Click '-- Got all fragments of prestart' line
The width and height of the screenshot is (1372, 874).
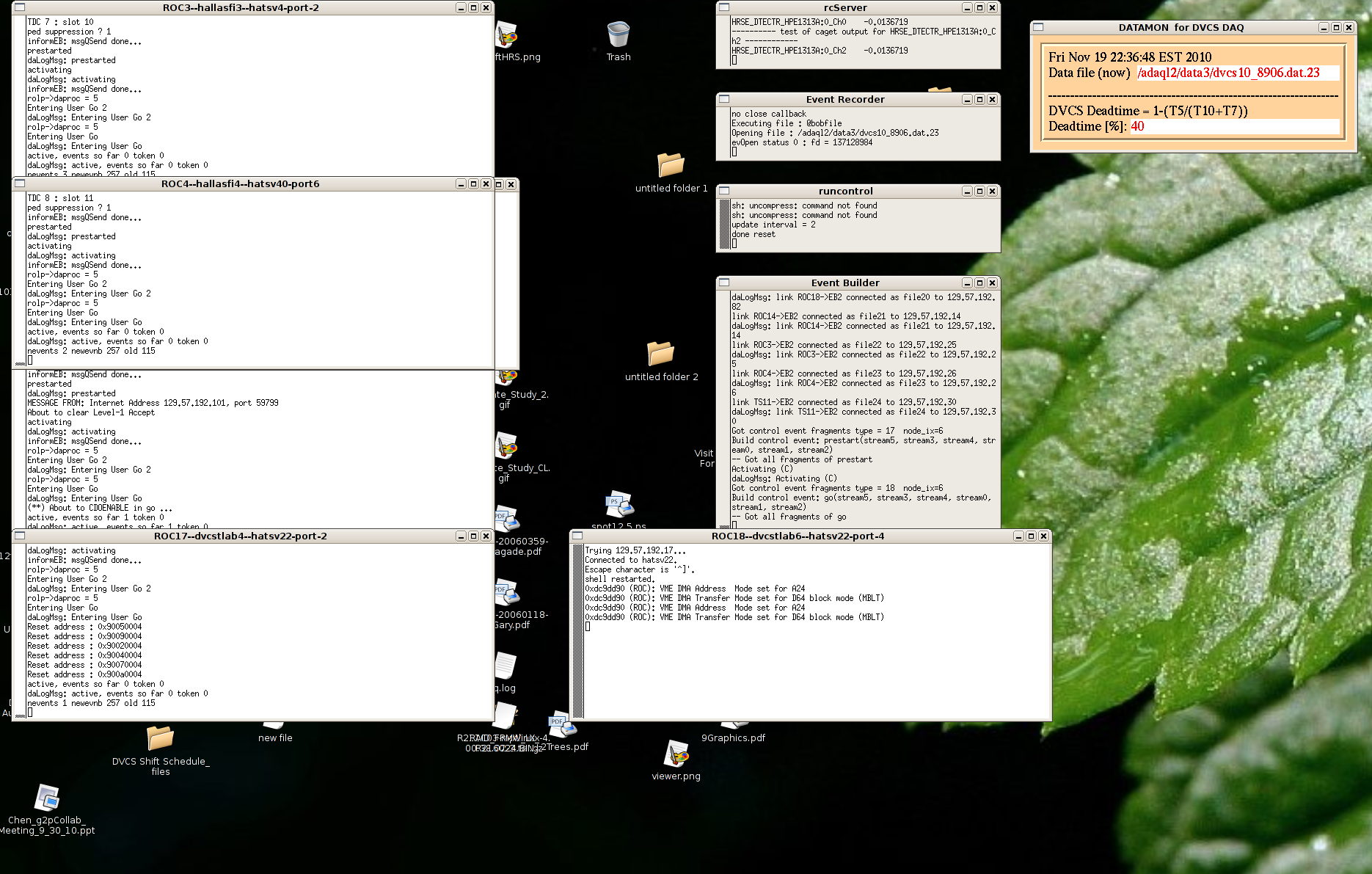(802, 459)
